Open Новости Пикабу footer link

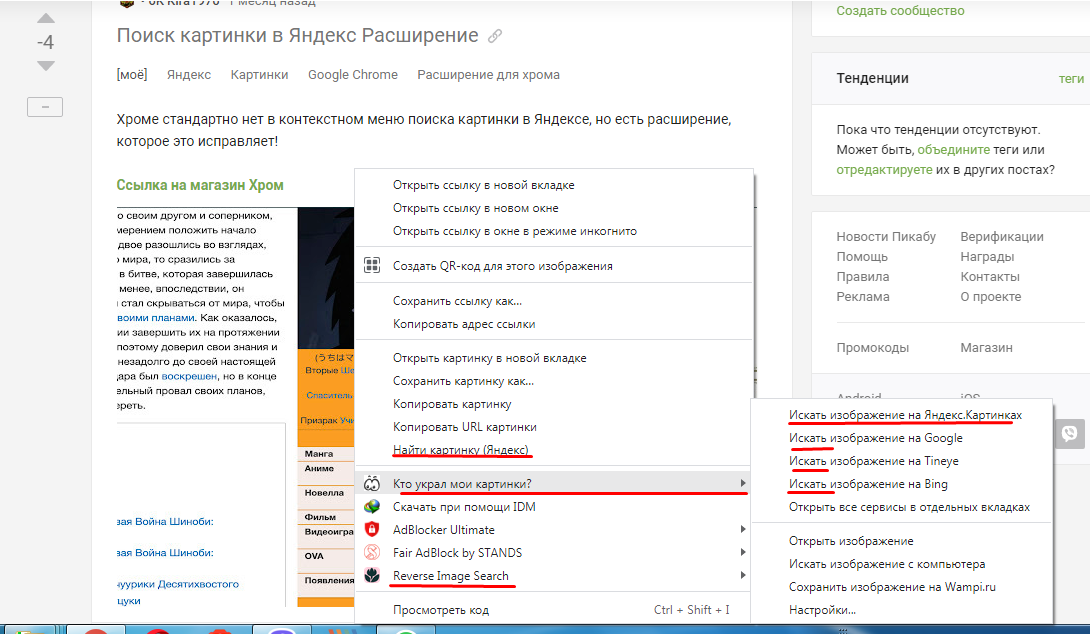[886, 236]
